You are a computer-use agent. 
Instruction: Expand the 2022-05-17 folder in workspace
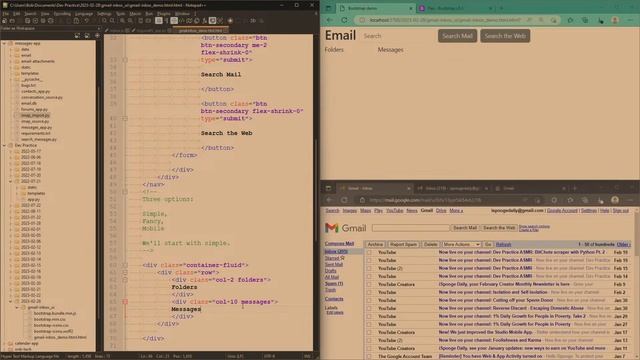pos(11,151)
